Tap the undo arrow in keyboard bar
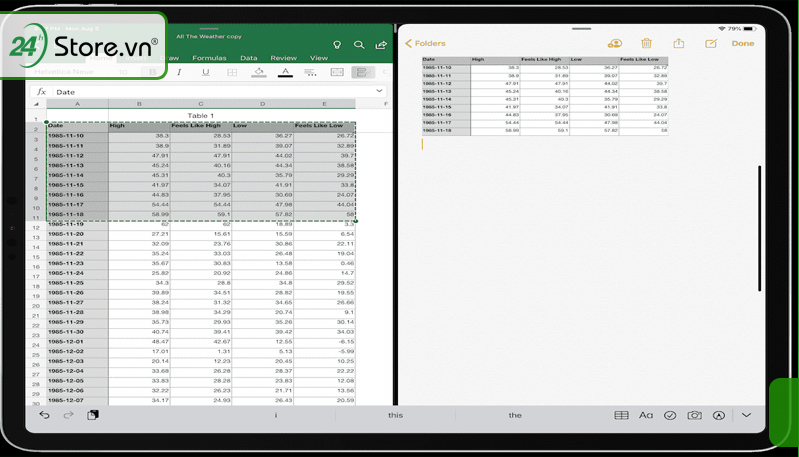The width and height of the screenshot is (799, 457). tap(44, 415)
